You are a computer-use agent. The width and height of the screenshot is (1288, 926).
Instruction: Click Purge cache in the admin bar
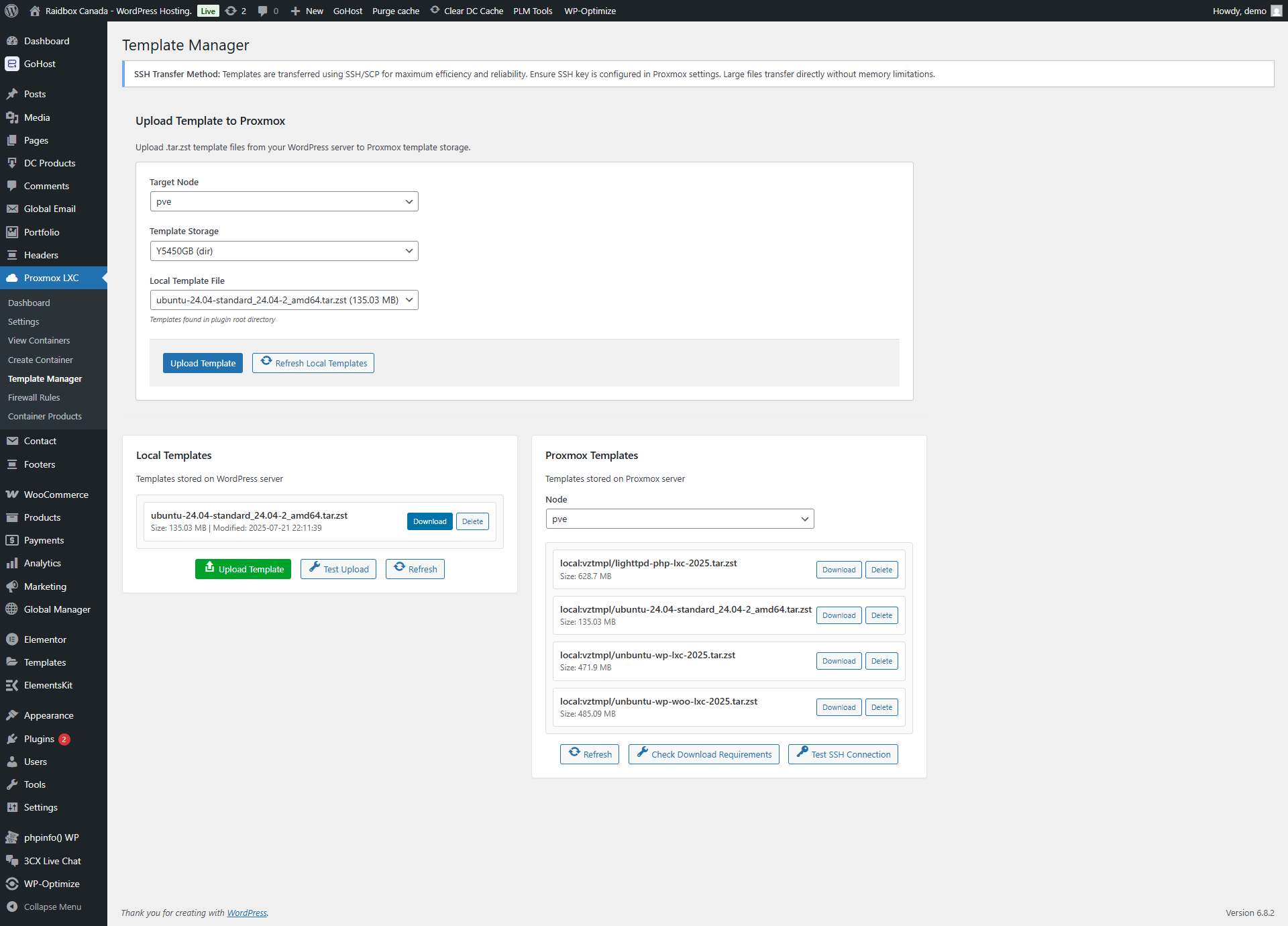pyautogui.click(x=395, y=11)
